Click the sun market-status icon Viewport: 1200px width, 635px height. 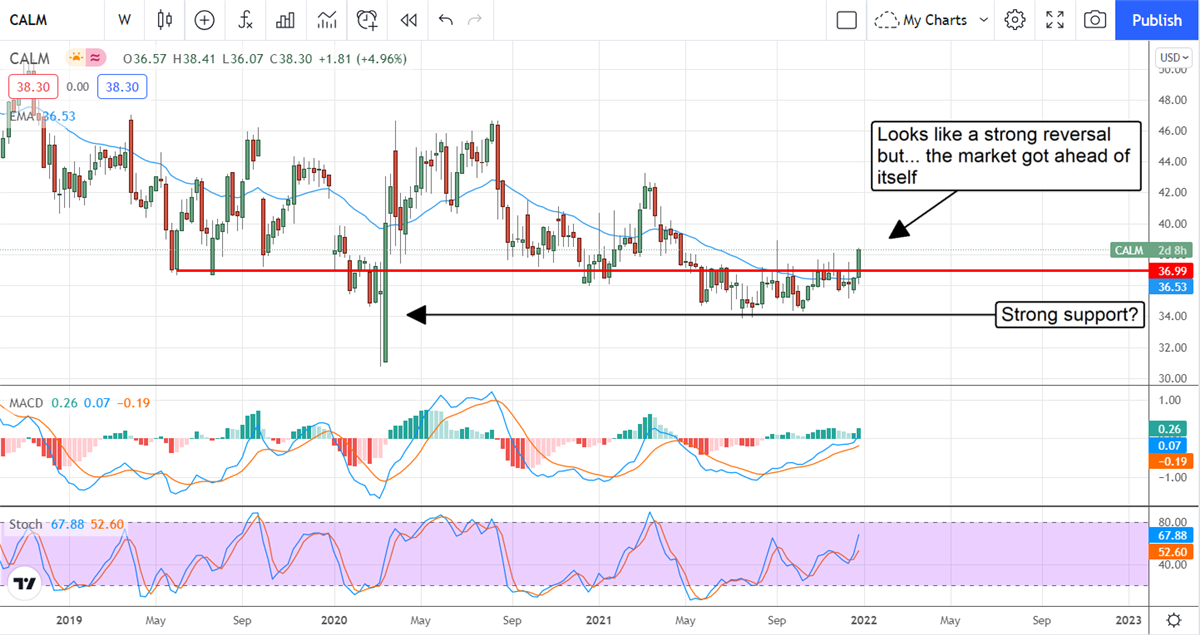(75, 57)
